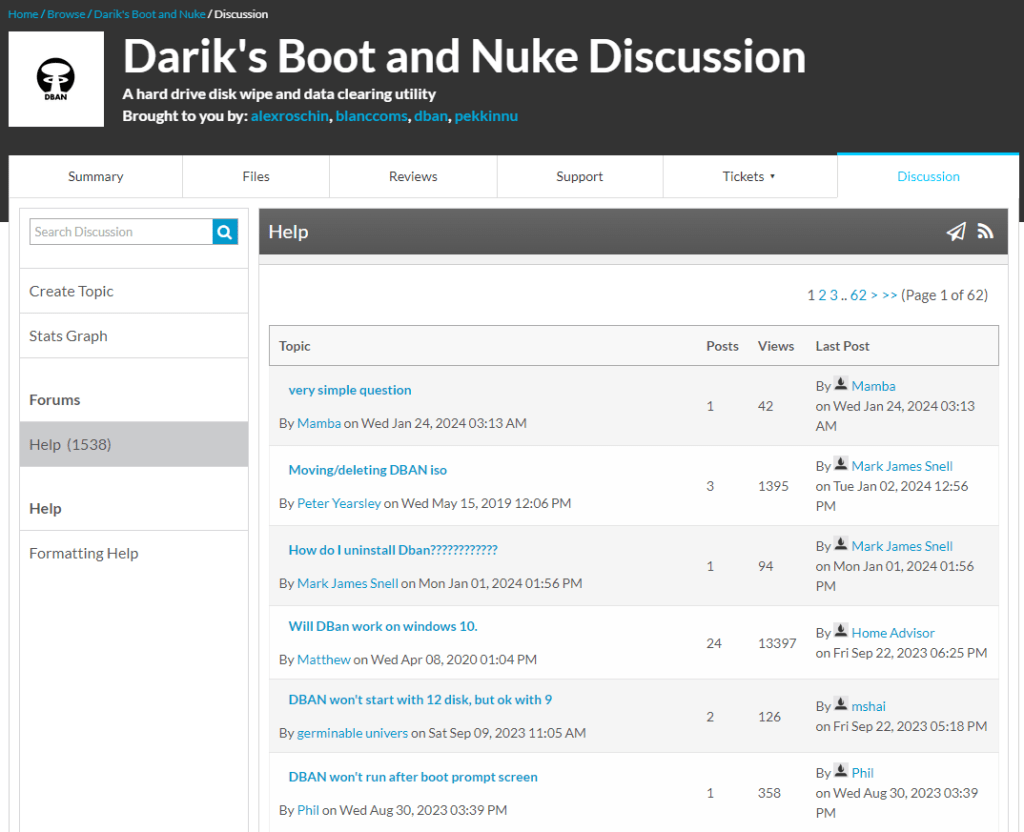Screen dimensions: 1024x832
Task: Click avatar icon beside Home Advisor
Action: click(841, 631)
